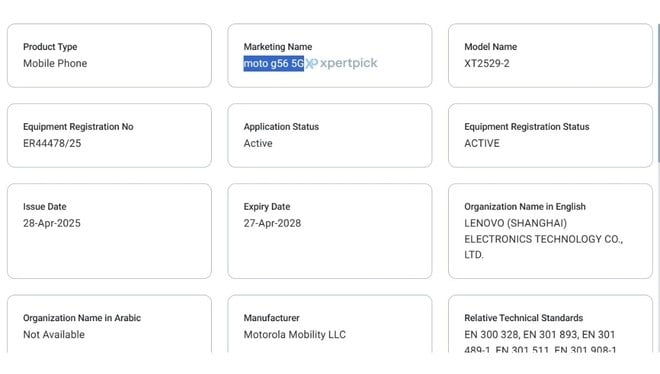The image size is (660, 374).
Task: Click the Application Status Active value
Action: [x=258, y=143]
